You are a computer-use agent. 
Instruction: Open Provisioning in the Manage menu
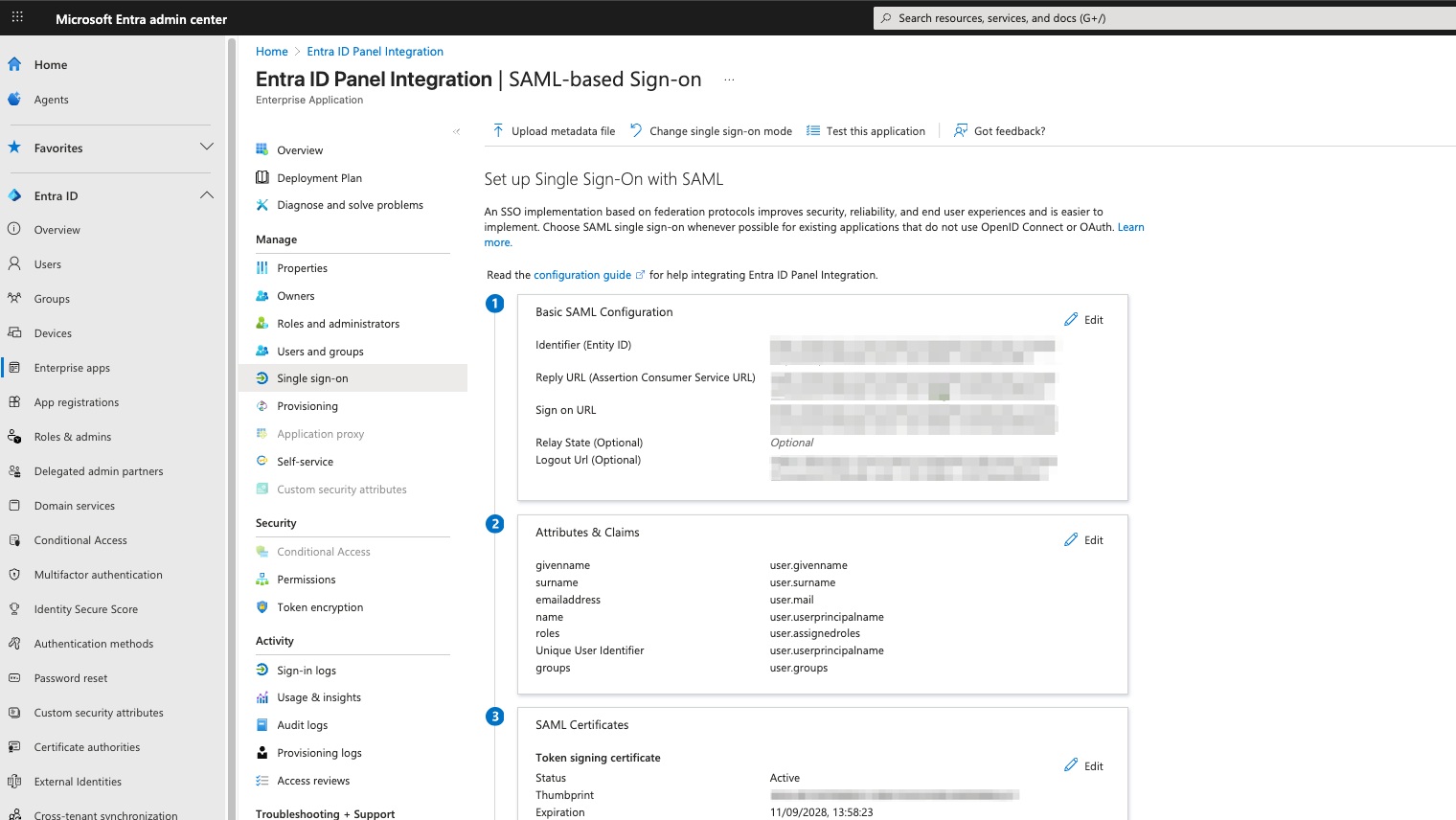tap(307, 406)
